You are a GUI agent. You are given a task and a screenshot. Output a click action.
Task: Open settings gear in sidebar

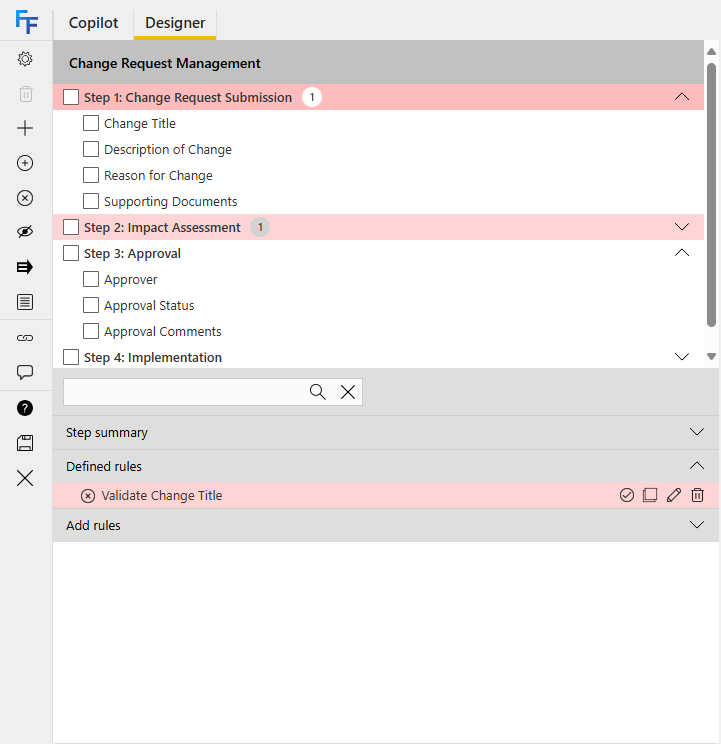25,59
